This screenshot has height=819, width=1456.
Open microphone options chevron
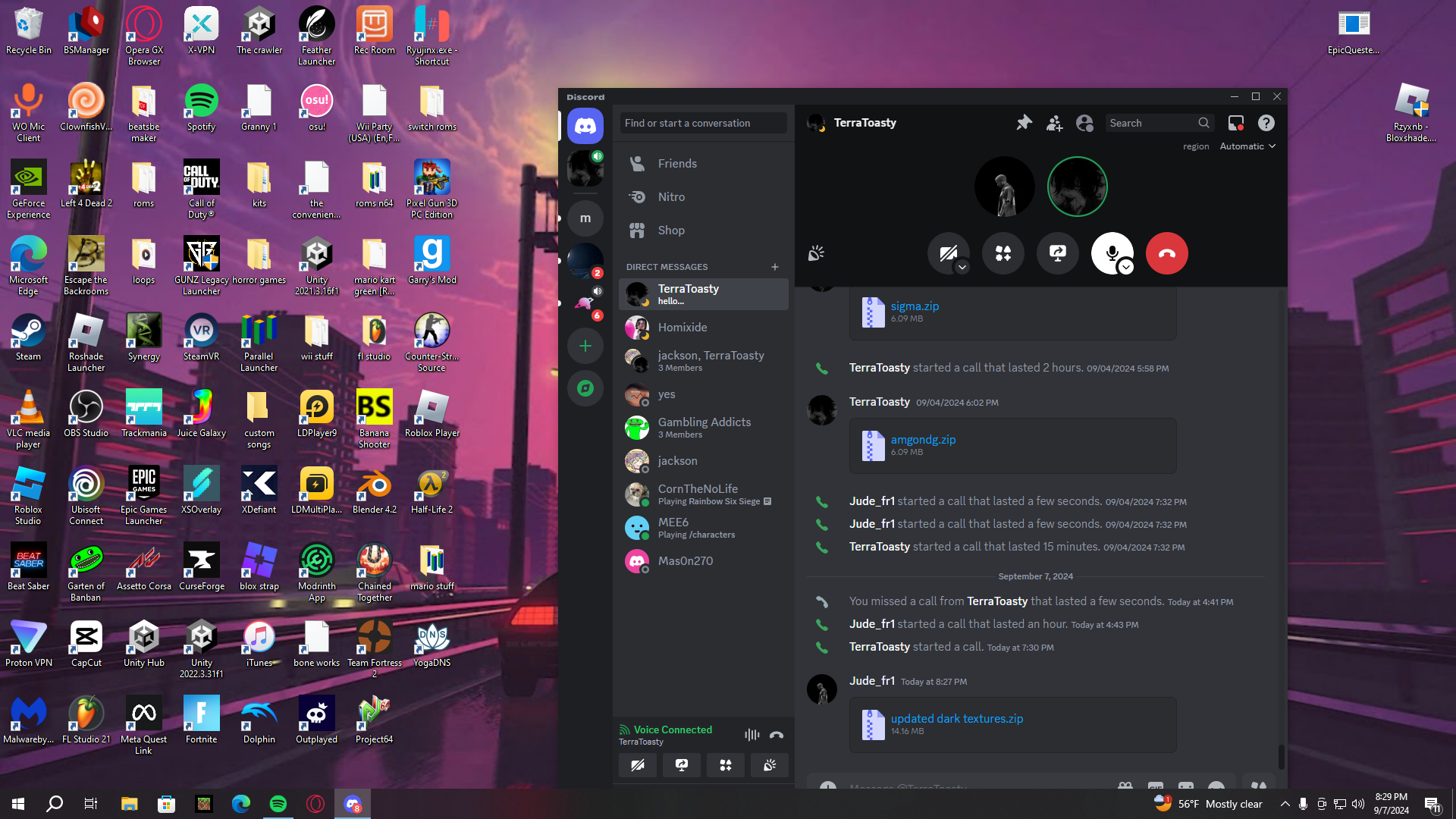1126,267
